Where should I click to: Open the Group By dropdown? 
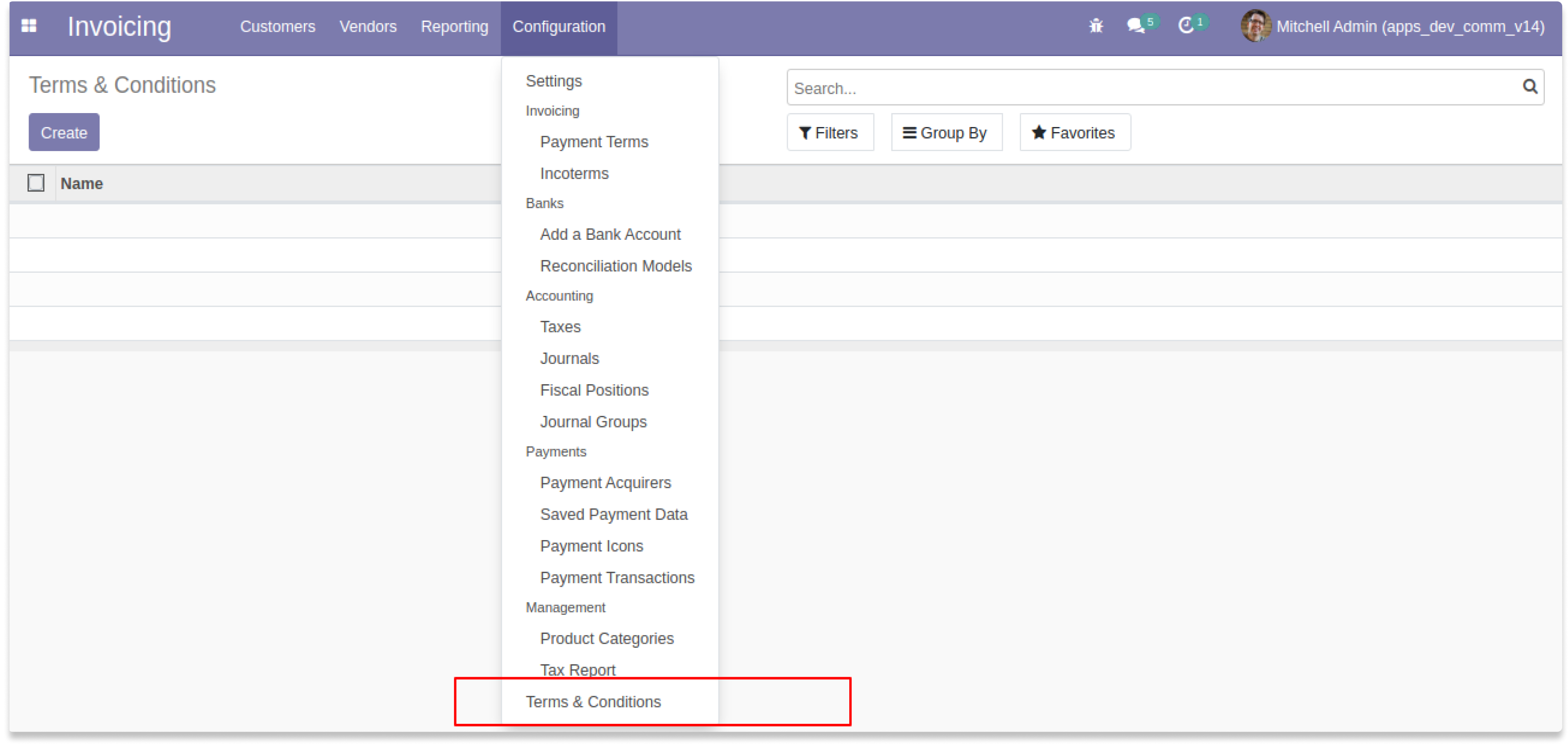coord(947,132)
